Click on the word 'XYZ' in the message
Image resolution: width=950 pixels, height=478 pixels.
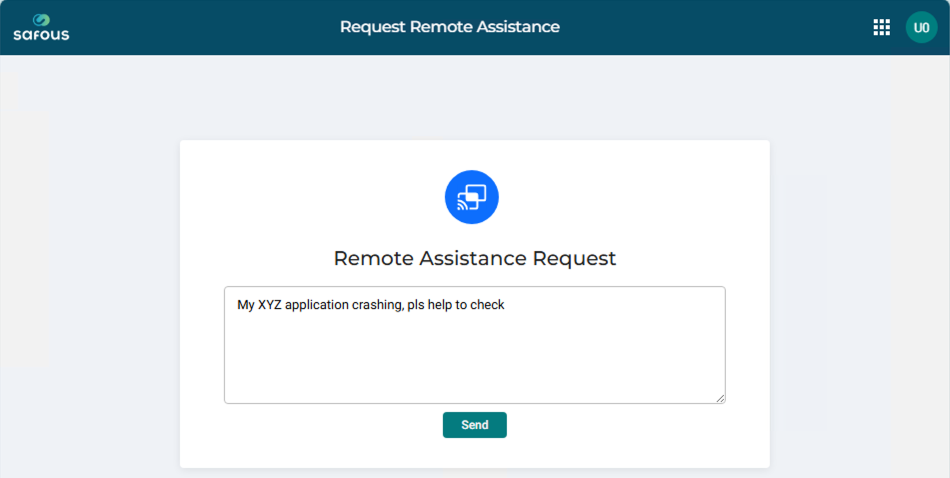(269, 305)
